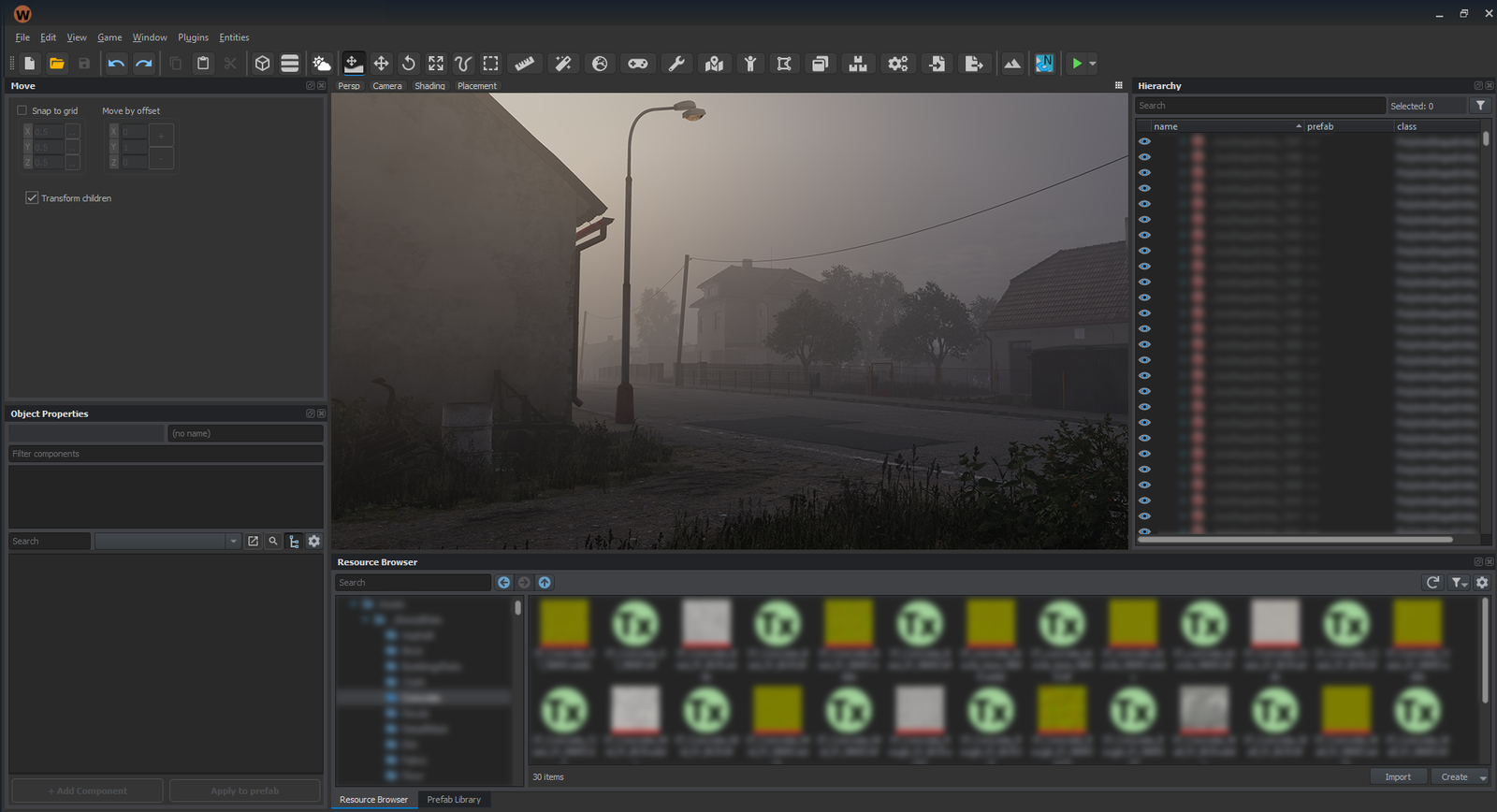Uncheck Transform children
1497x812 pixels.
32,198
